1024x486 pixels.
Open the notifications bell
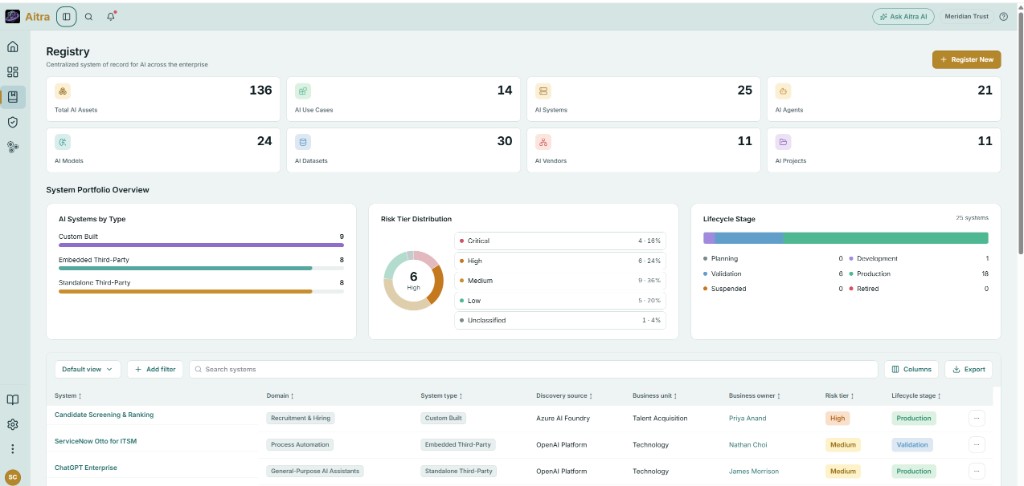[111, 16]
